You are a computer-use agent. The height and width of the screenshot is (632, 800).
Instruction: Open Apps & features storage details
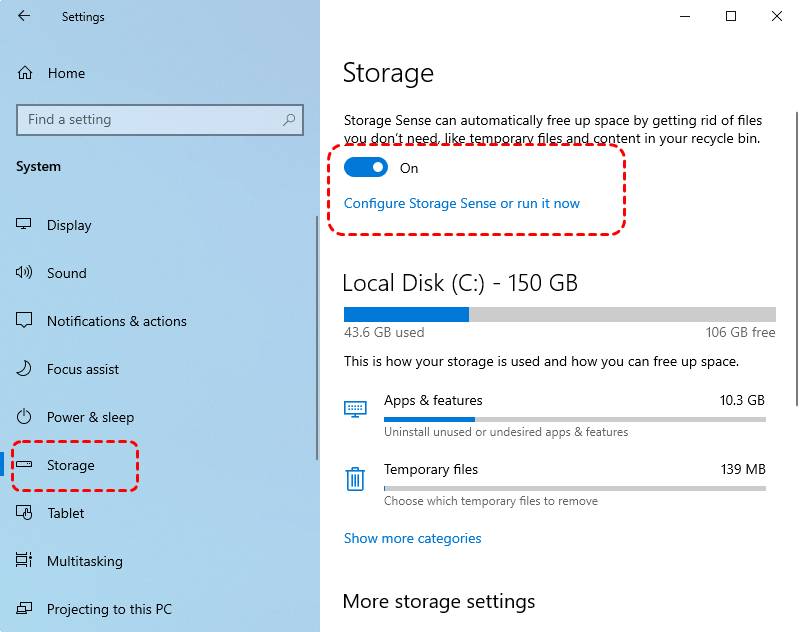coord(433,401)
